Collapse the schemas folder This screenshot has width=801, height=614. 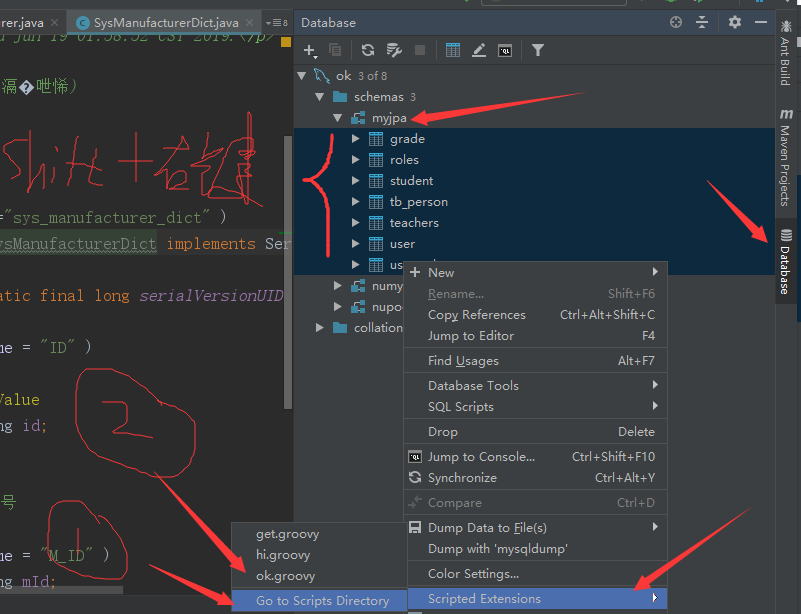[320, 97]
